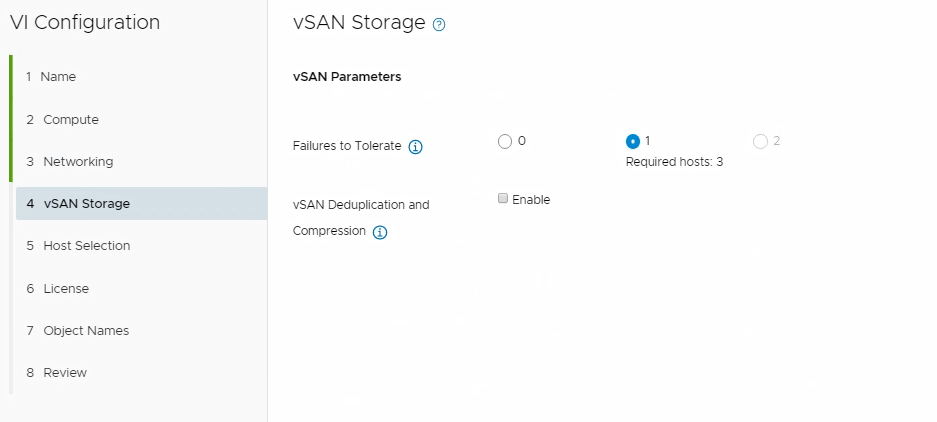Select 0 failures to tolerate
This screenshot has height=422, width=937.
(505, 142)
